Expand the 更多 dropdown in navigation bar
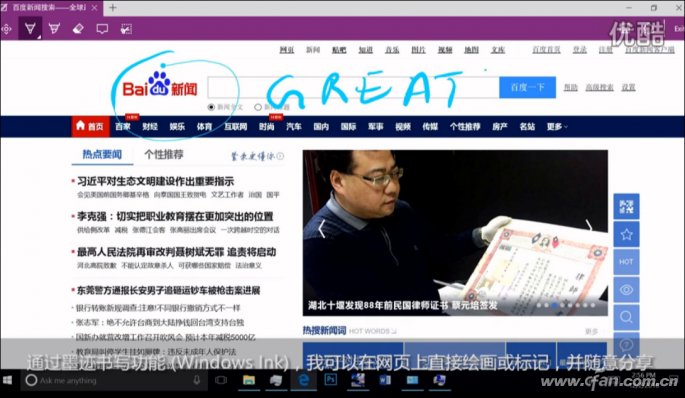685x398 pixels. [557, 127]
